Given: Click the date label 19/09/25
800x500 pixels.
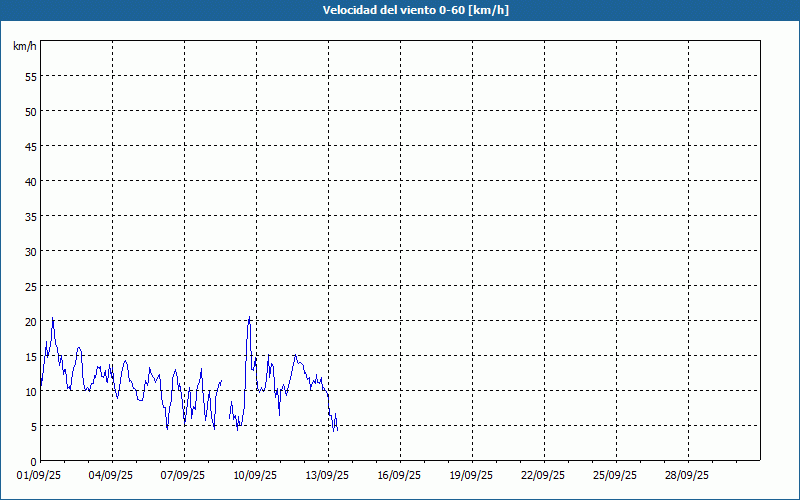Looking at the screenshot, I should (x=471, y=475).
